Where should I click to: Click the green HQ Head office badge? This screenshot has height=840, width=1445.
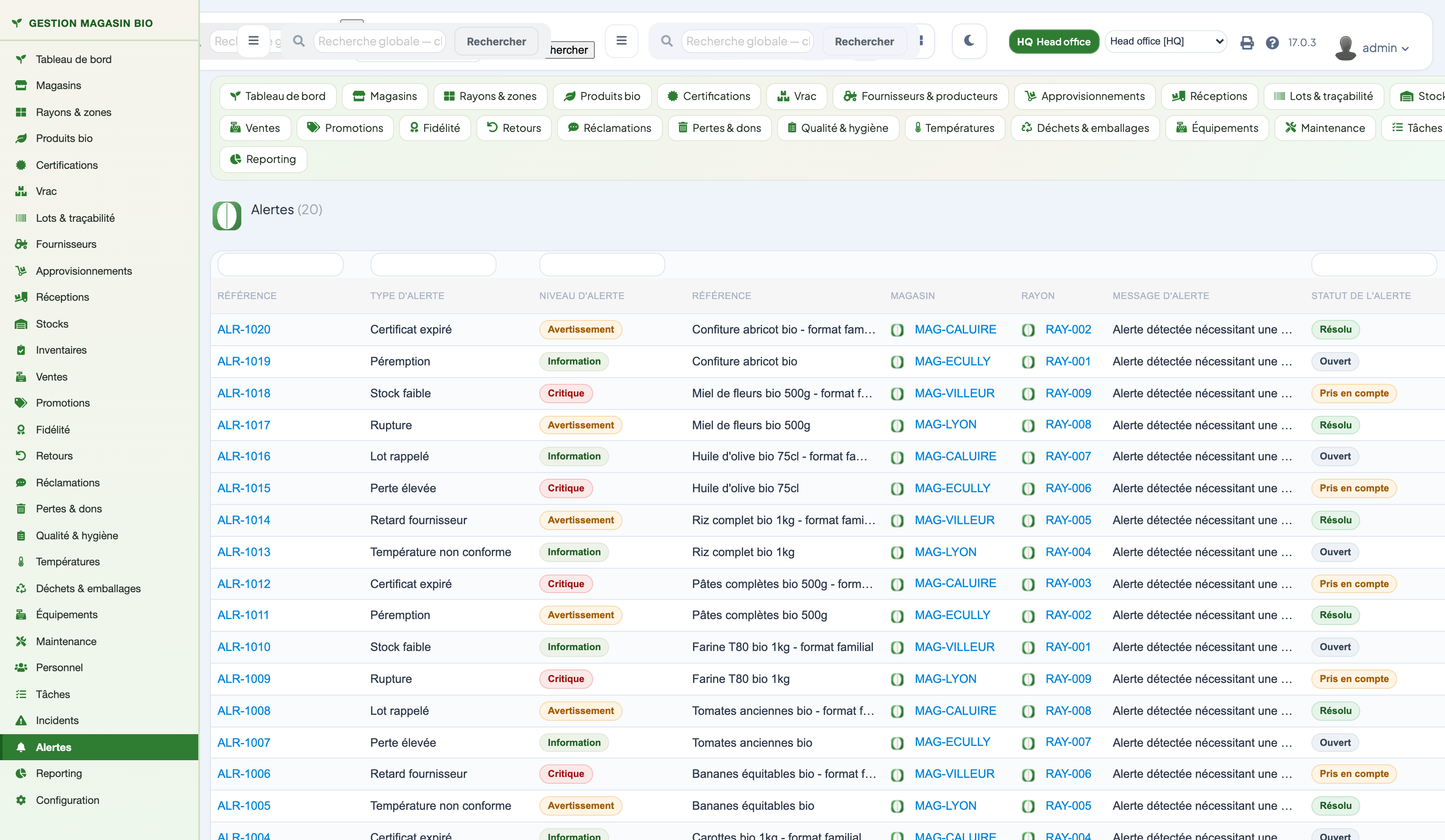[1054, 41]
